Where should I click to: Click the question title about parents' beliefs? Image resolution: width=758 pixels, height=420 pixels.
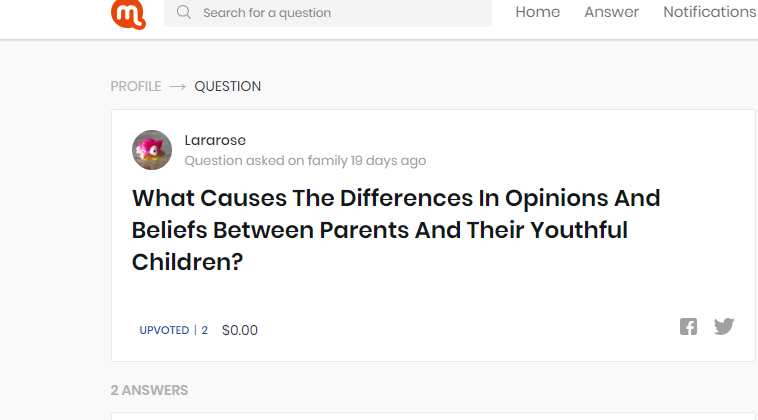[x=396, y=229]
